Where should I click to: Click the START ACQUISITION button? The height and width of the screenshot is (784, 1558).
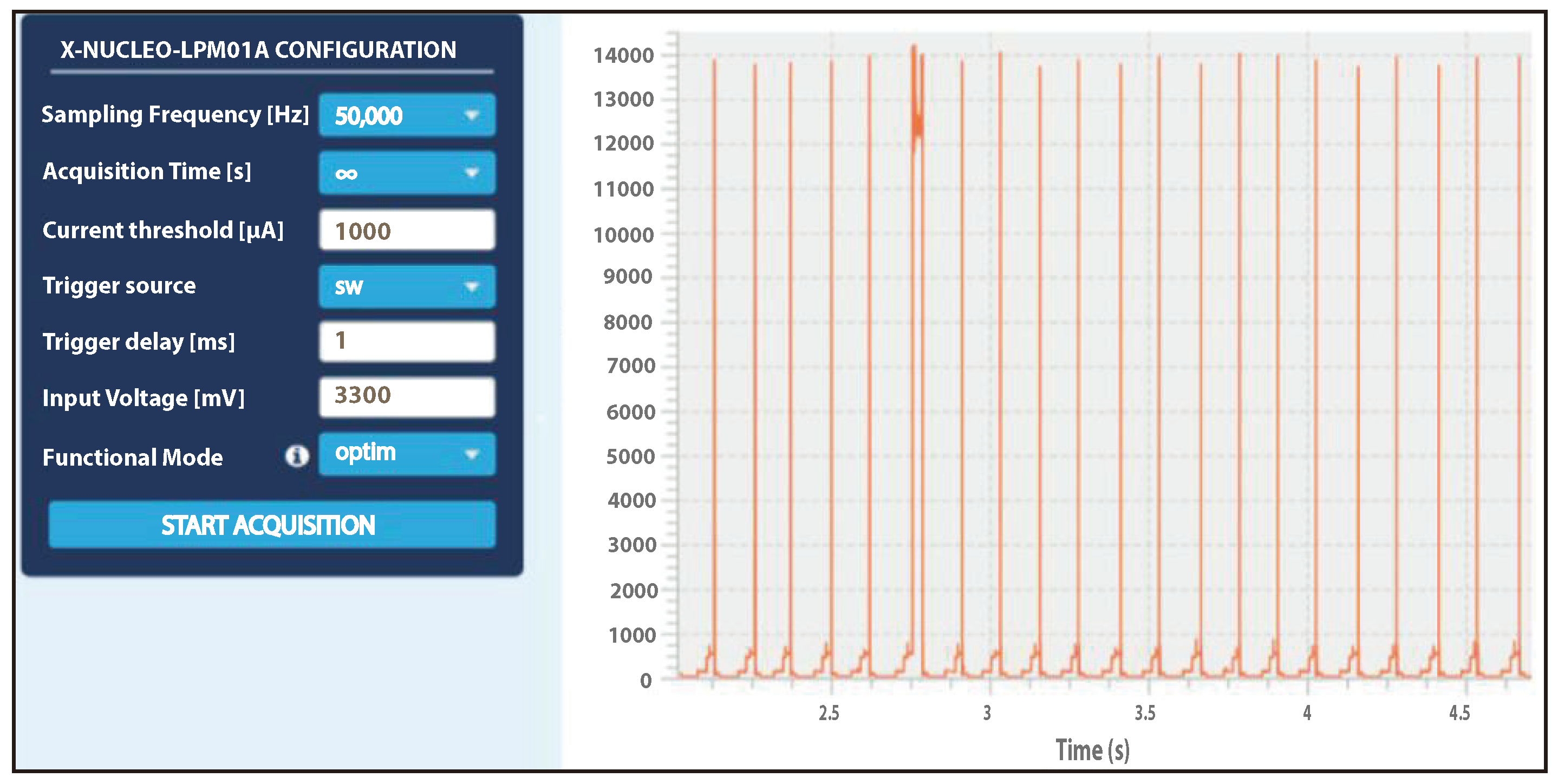coord(271,525)
